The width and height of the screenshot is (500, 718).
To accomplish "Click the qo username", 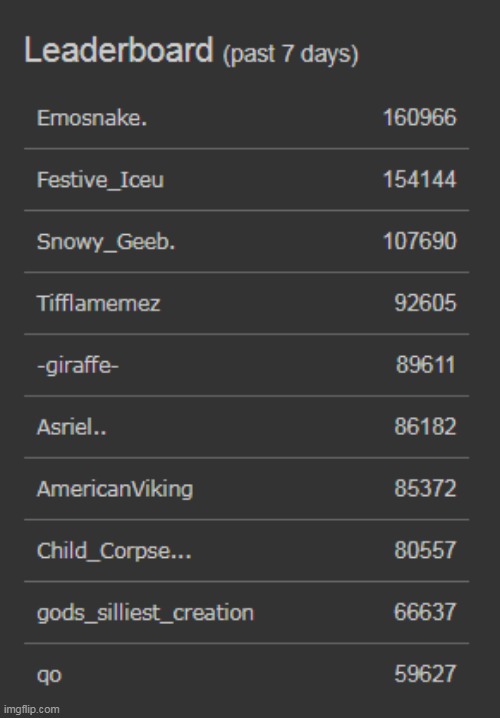I will coord(49,675).
